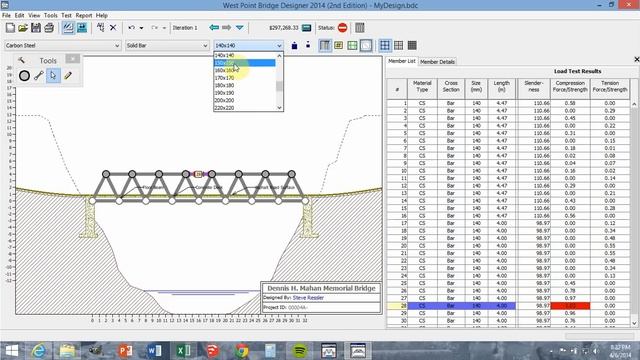Choose 150x150 from size list
The width and height of the screenshot is (640, 360).
coord(244,63)
